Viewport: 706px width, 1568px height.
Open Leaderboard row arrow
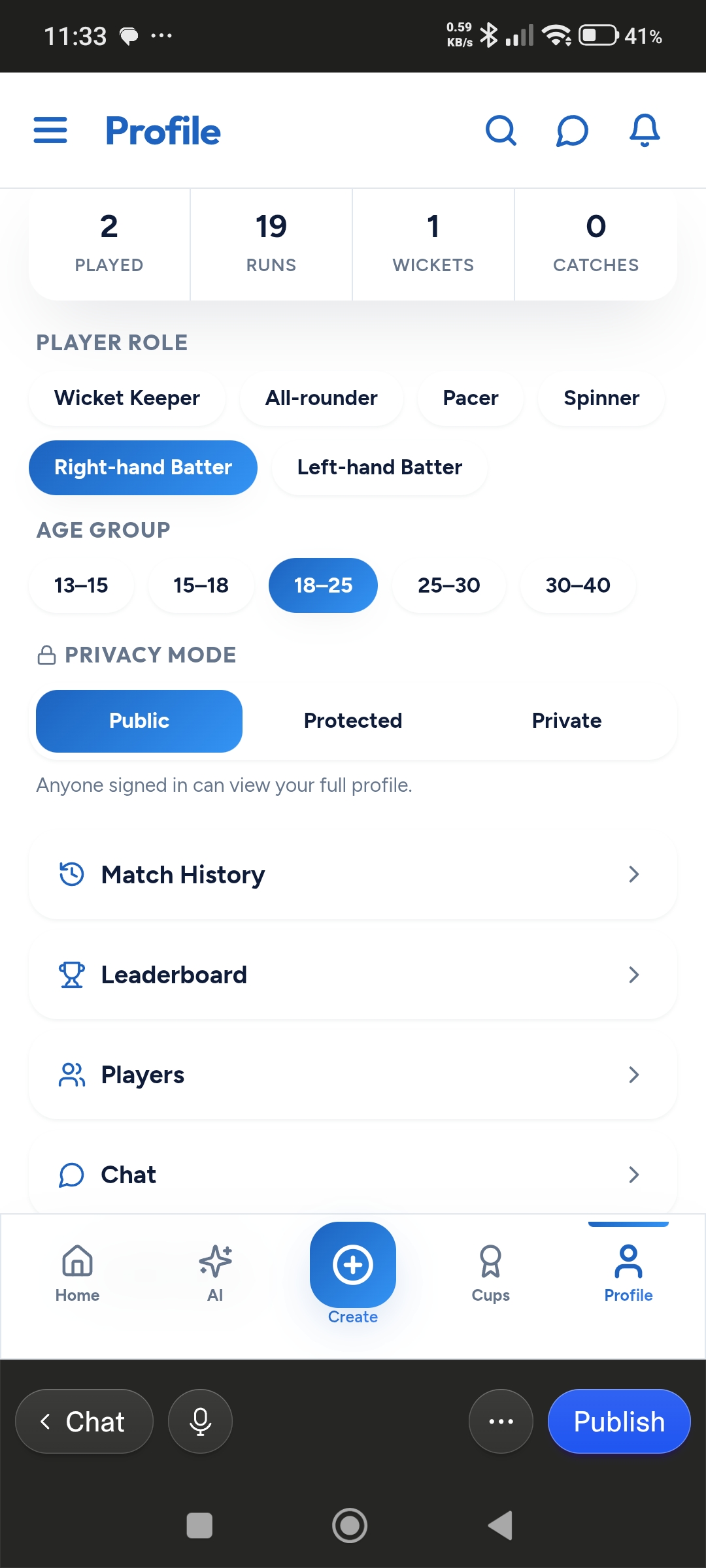(633, 975)
